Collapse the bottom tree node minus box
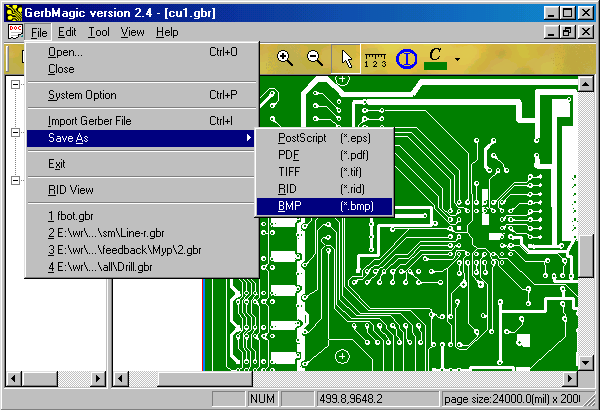This screenshot has height=410, width=600. tap(15, 180)
